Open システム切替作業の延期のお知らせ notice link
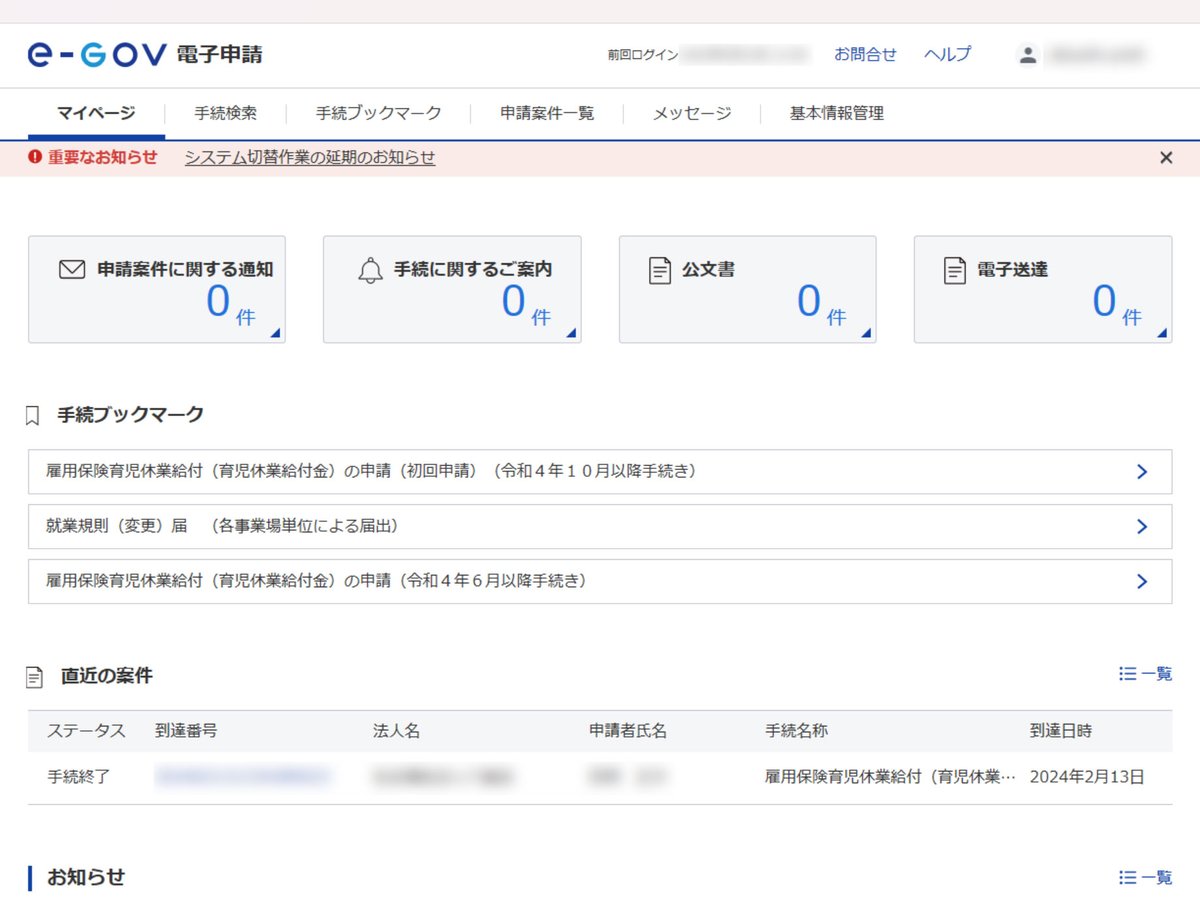Viewport: 1200px width, 908px height. 310,157
